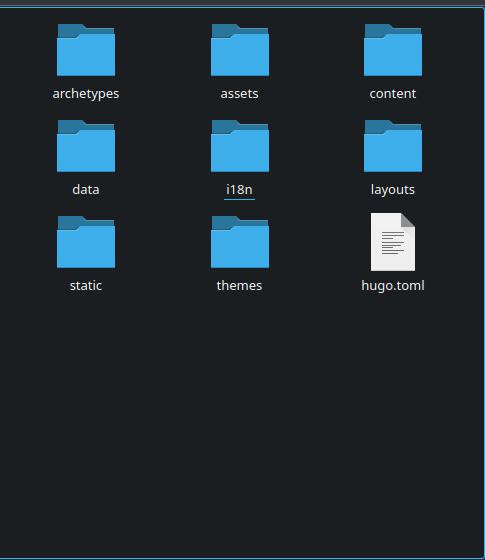Select the content folder icon
This screenshot has height=560, width=485.
click(393, 50)
